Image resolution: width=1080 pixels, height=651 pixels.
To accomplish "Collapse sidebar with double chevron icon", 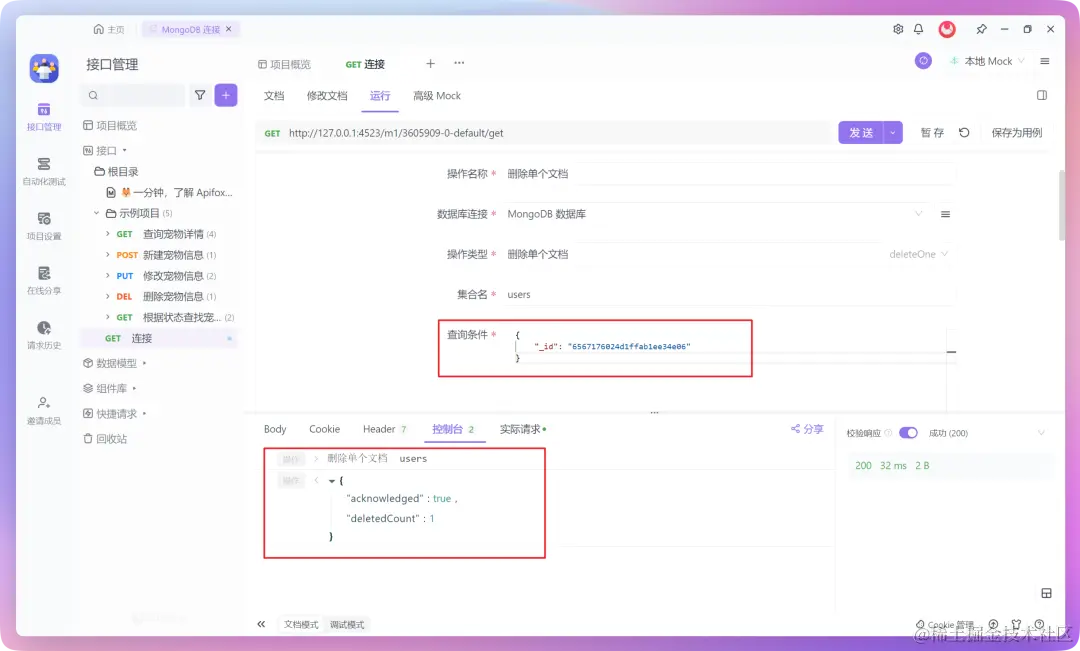I will point(261,624).
